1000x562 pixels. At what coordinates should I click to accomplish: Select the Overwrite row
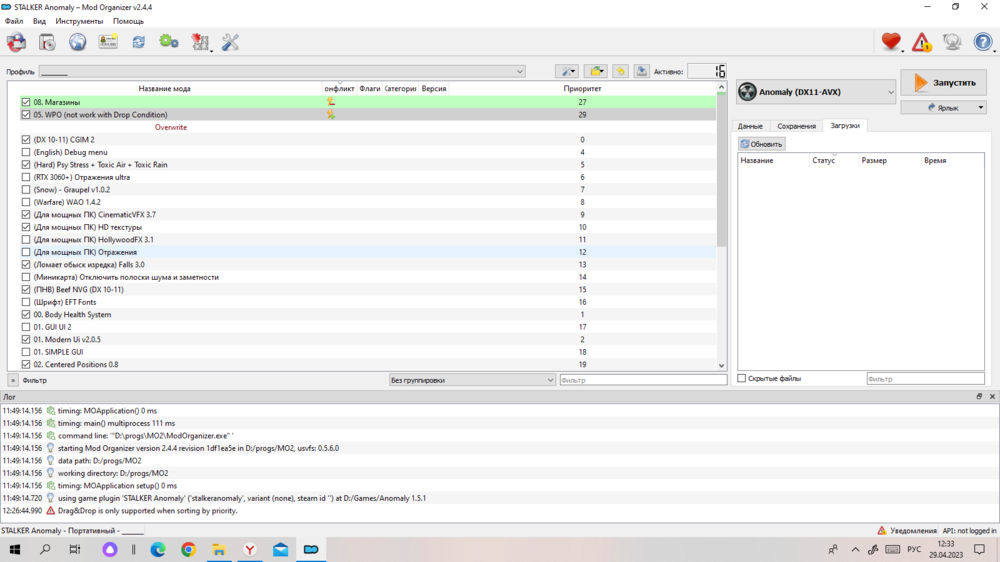(x=362, y=128)
